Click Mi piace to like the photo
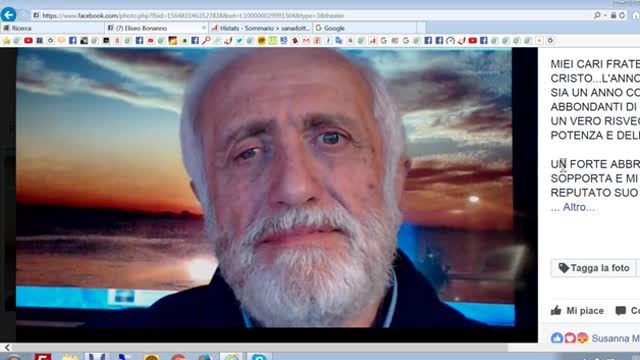This screenshot has width=640, height=360. (x=577, y=311)
